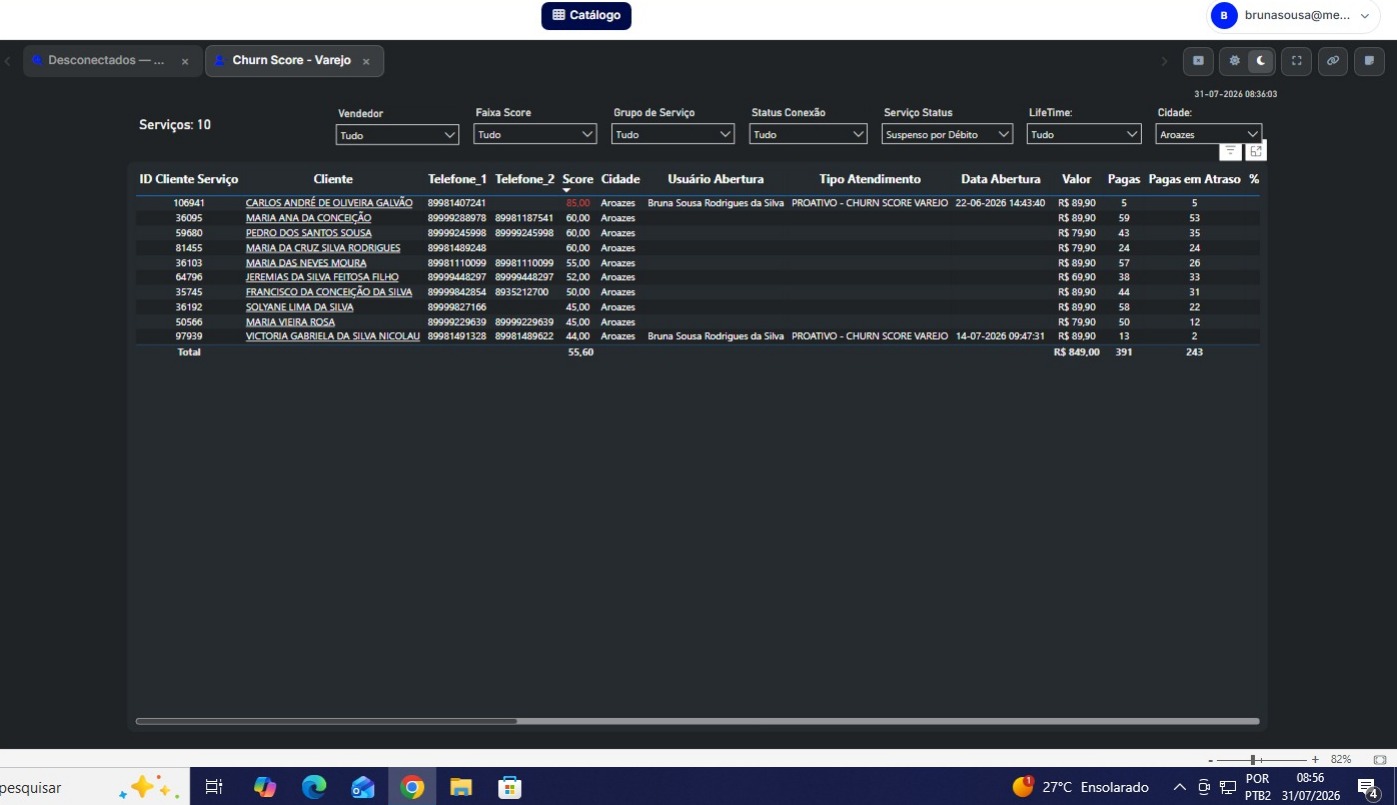Open the weather widget 27°C Ensolarado

pos(1080,787)
